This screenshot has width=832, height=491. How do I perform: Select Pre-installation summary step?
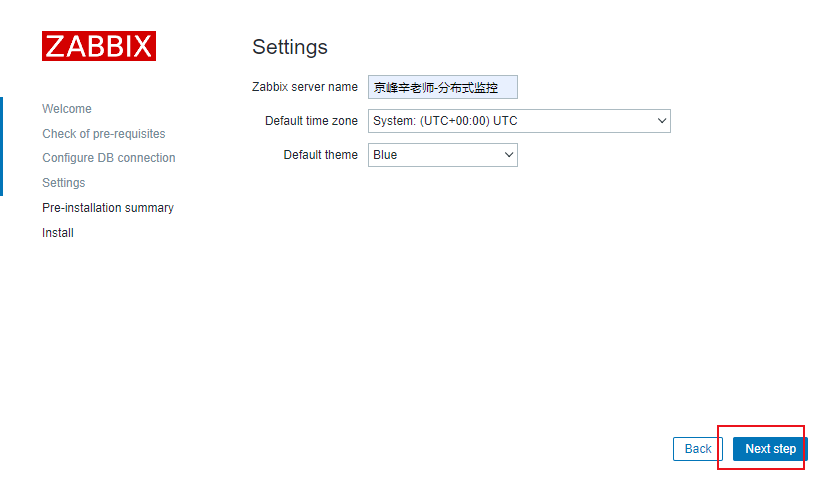coord(108,208)
